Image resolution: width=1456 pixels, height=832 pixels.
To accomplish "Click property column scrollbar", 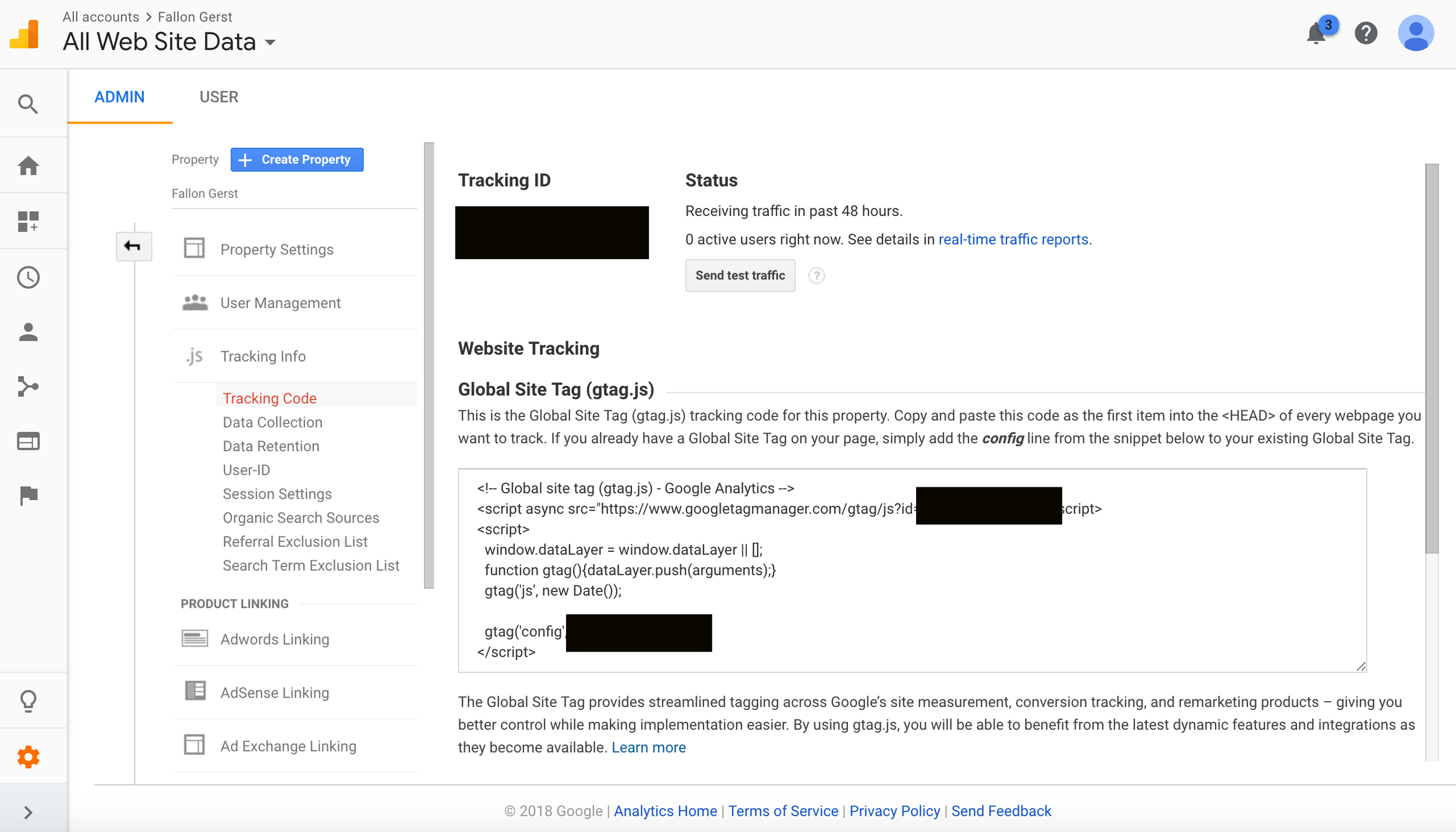I will 429,365.
